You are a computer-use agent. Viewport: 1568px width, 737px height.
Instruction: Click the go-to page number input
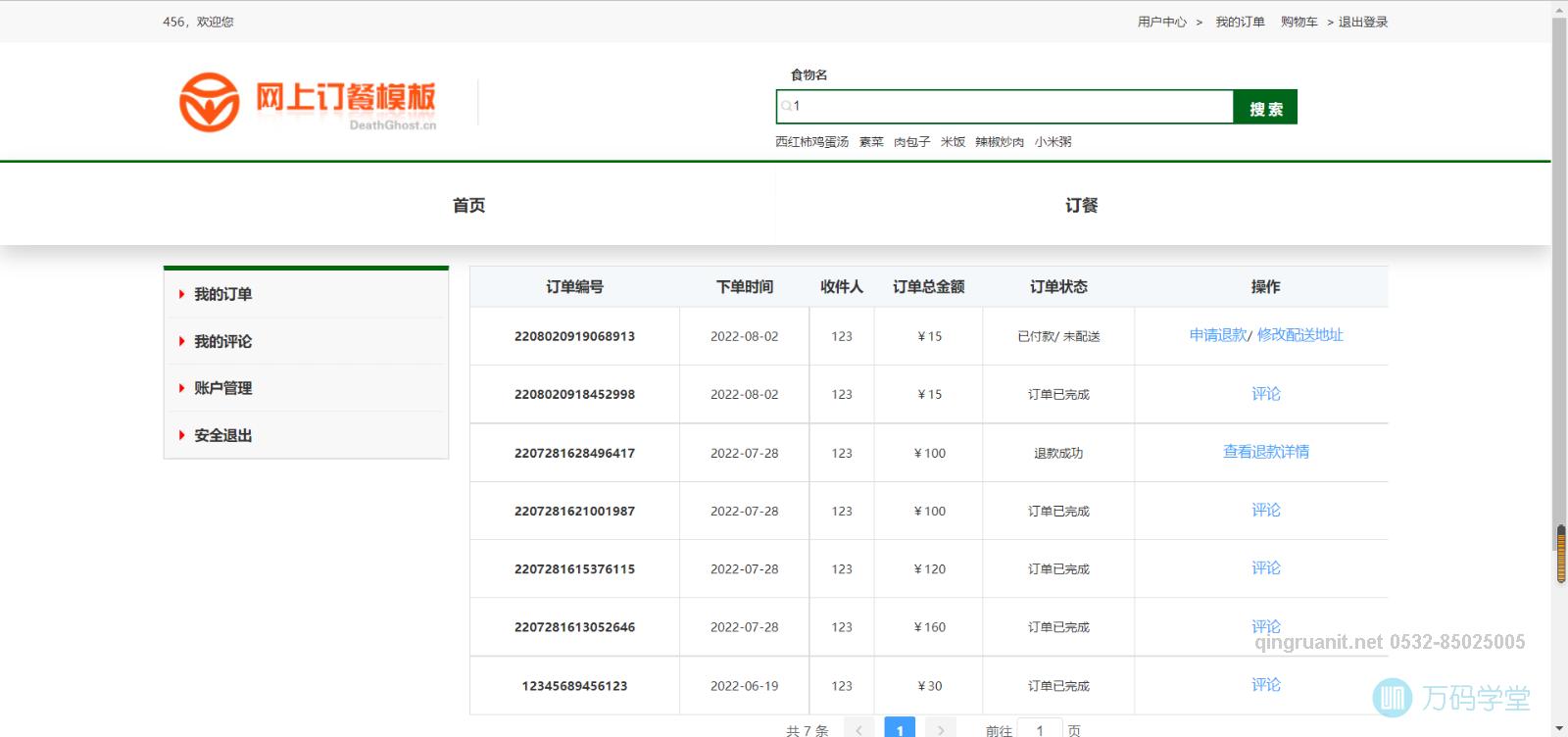pos(1040,729)
